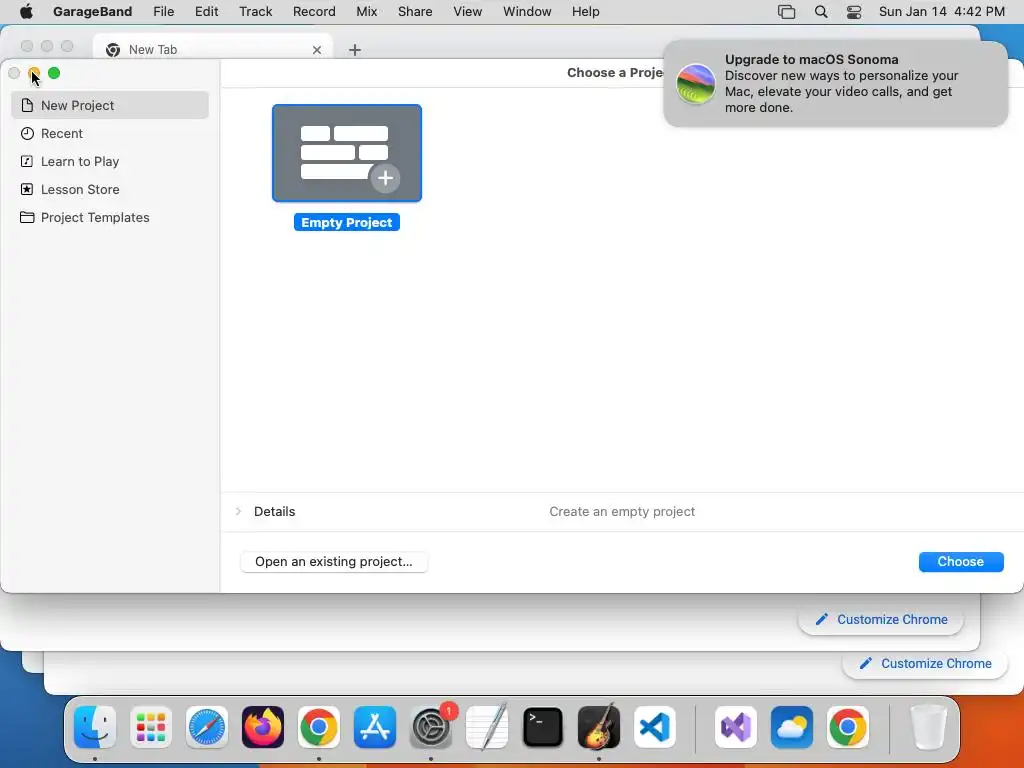Viewport: 1024px width, 768px height.
Task: Click Open an existing project button
Action: coord(334,562)
